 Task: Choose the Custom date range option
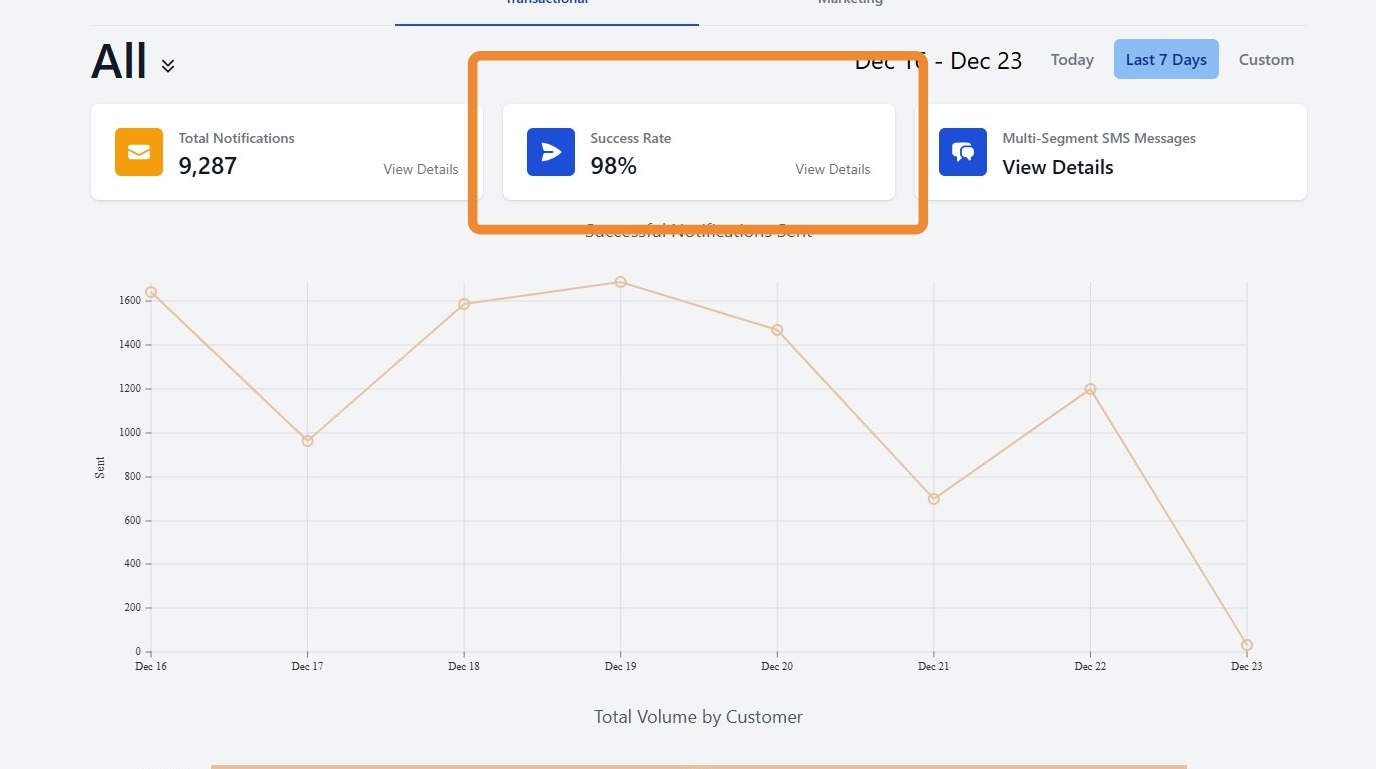point(1266,60)
